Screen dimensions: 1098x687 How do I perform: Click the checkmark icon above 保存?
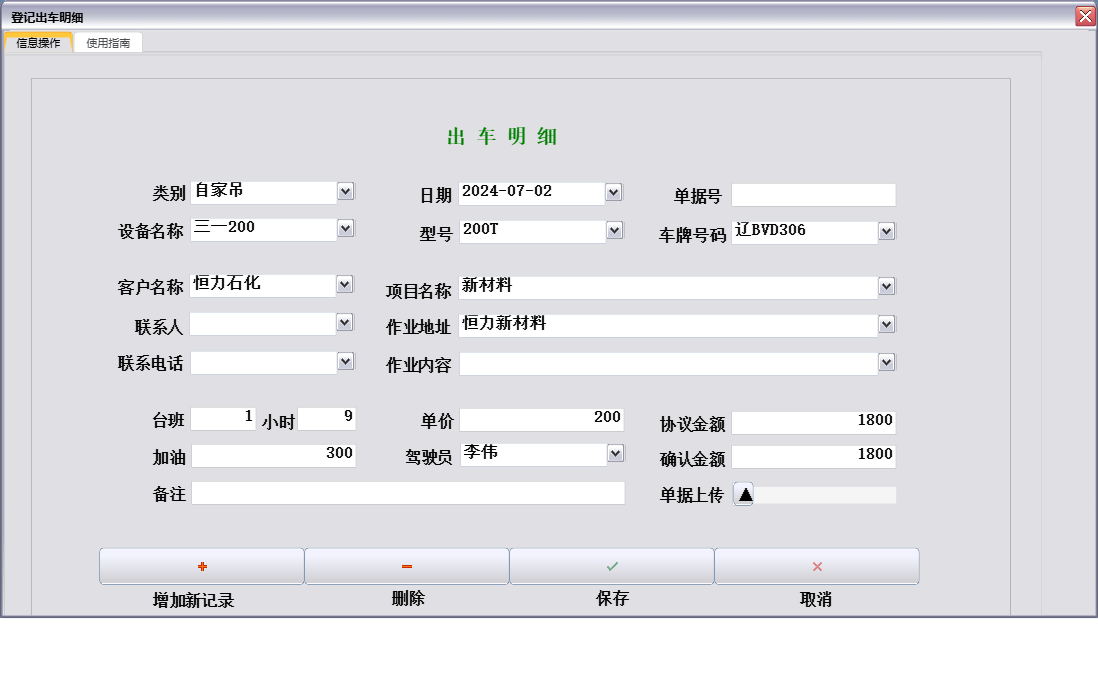pos(611,566)
